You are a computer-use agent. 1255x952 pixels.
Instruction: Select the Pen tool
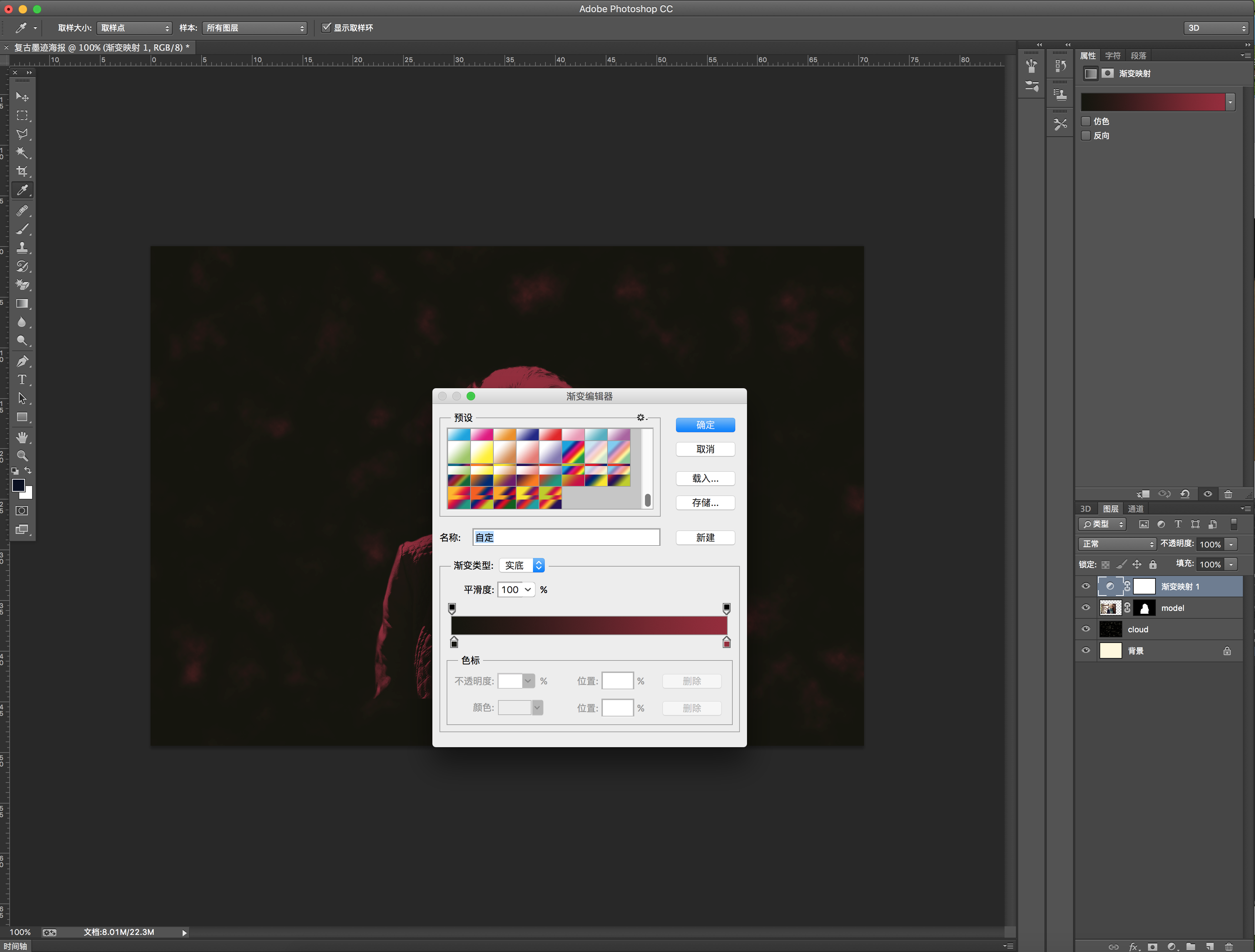tap(21, 361)
